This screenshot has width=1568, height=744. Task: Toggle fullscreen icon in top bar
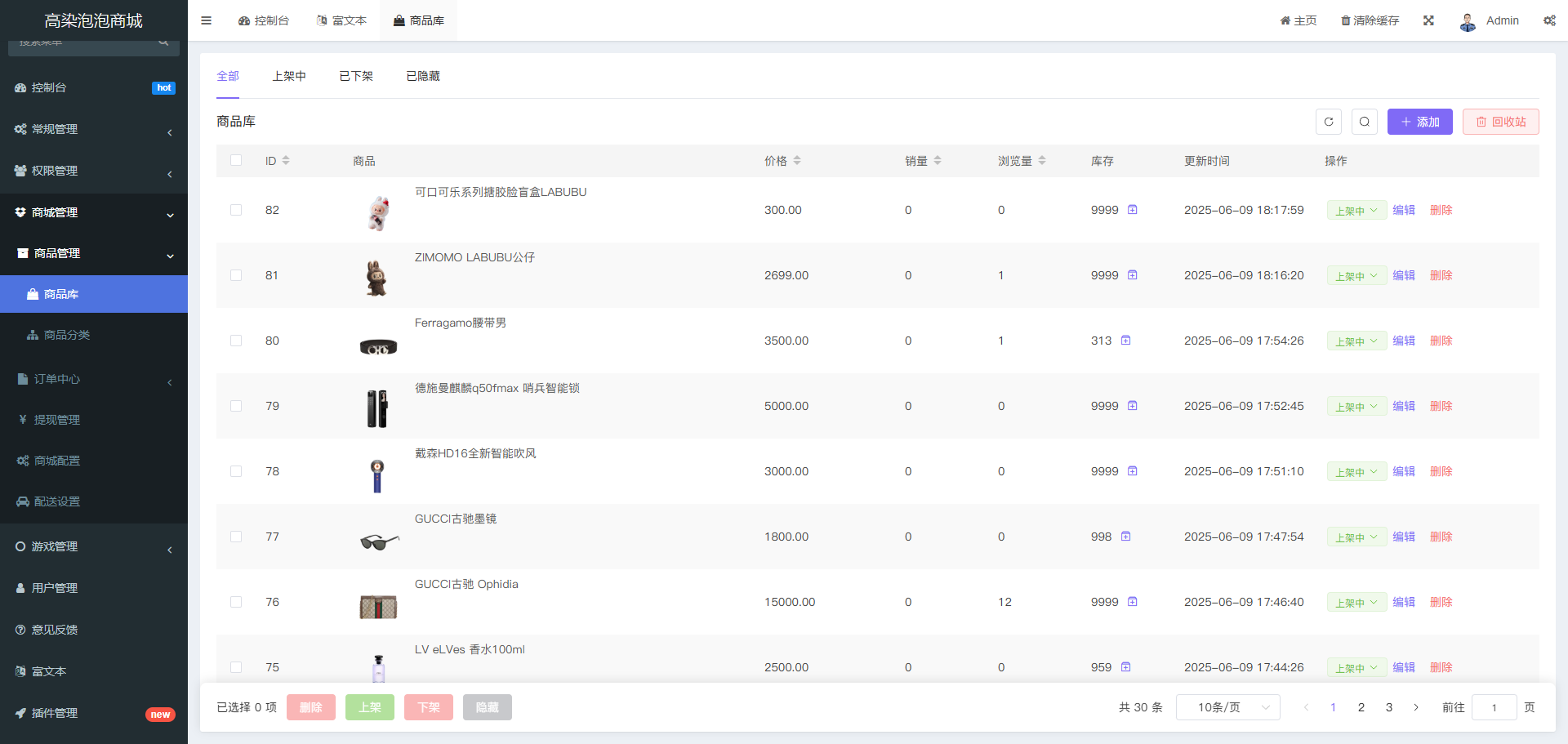pyautogui.click(x=1428, y=20)
